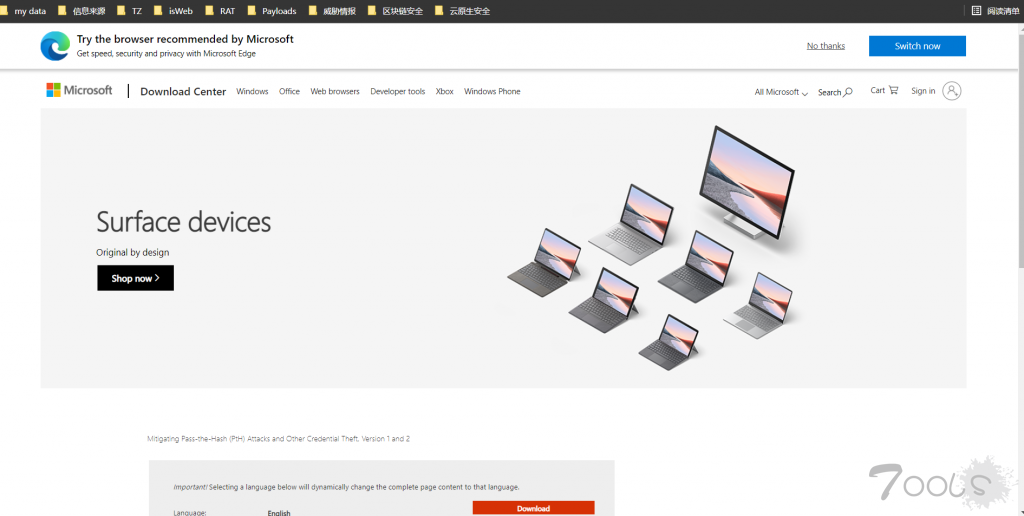Click the Sign in text link
This screenshot has height=516, width=1024.
923,91
